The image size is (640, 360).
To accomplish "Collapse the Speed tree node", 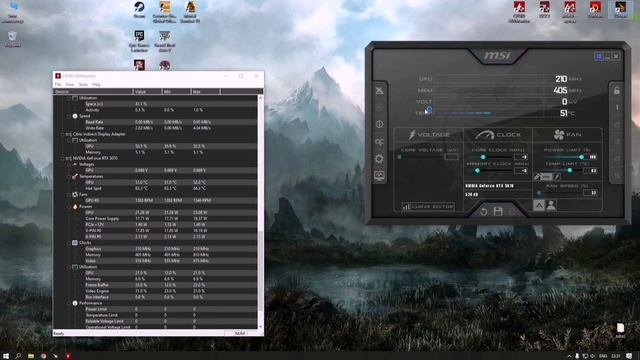I will (x=69, y=116).
